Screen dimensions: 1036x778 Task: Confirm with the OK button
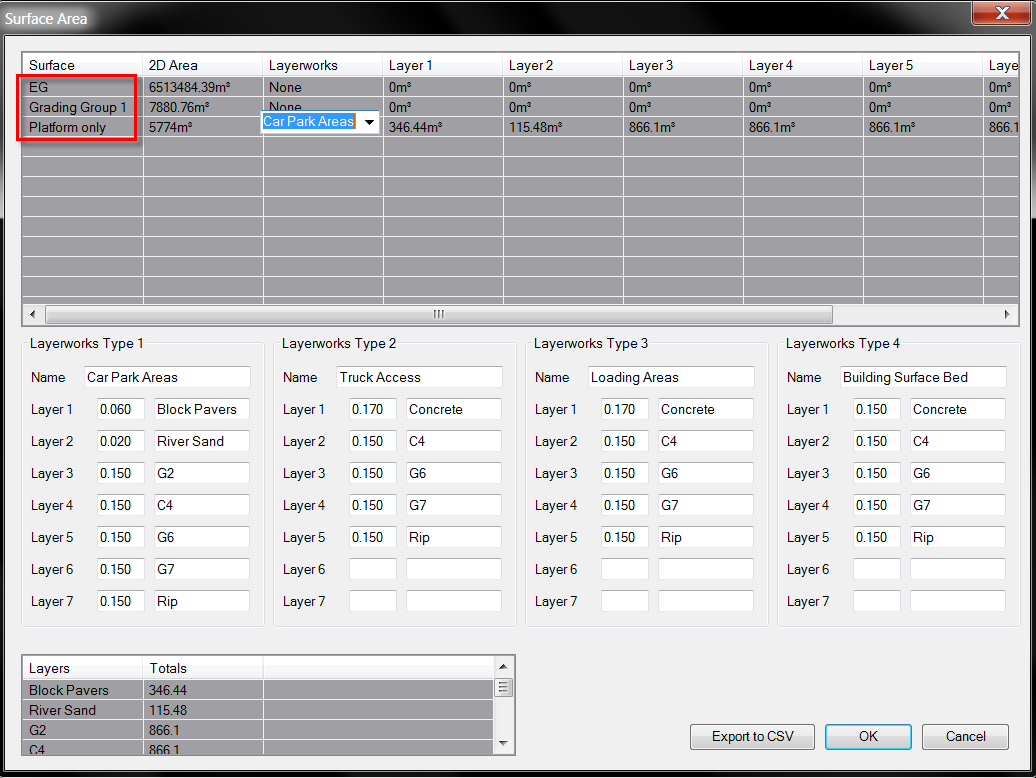pos(868,736)
